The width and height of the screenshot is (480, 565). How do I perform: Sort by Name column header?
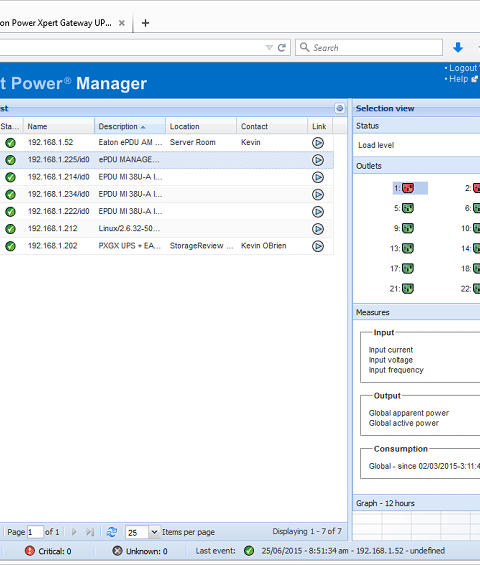coord(59,126)
